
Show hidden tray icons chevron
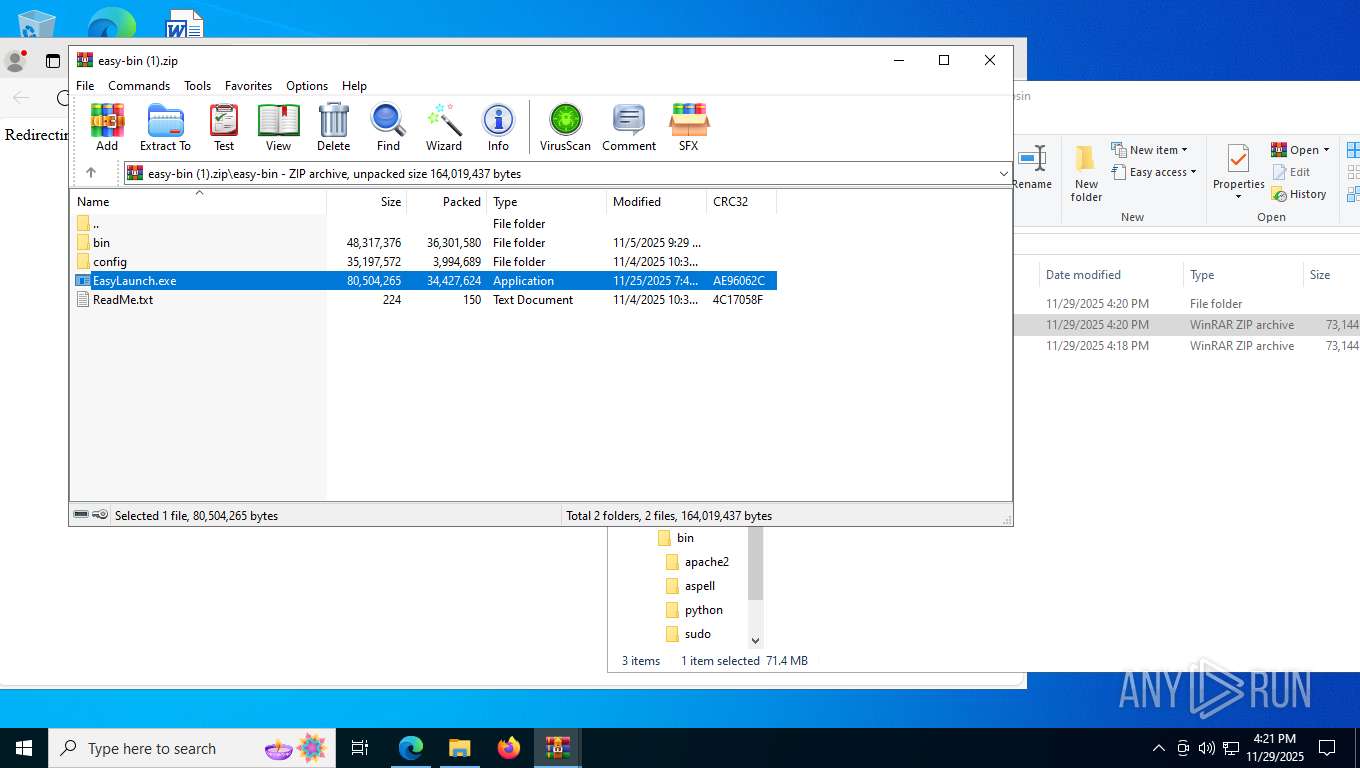[x=1159, y=748]
